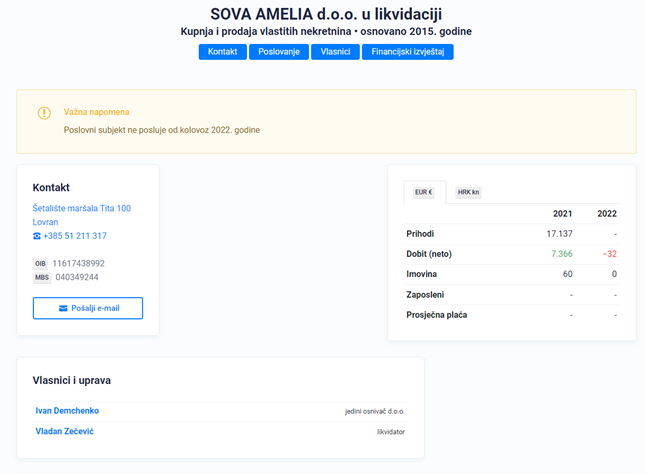Select the MBS number 040349244
646x474 pixels.
(77, 278)
